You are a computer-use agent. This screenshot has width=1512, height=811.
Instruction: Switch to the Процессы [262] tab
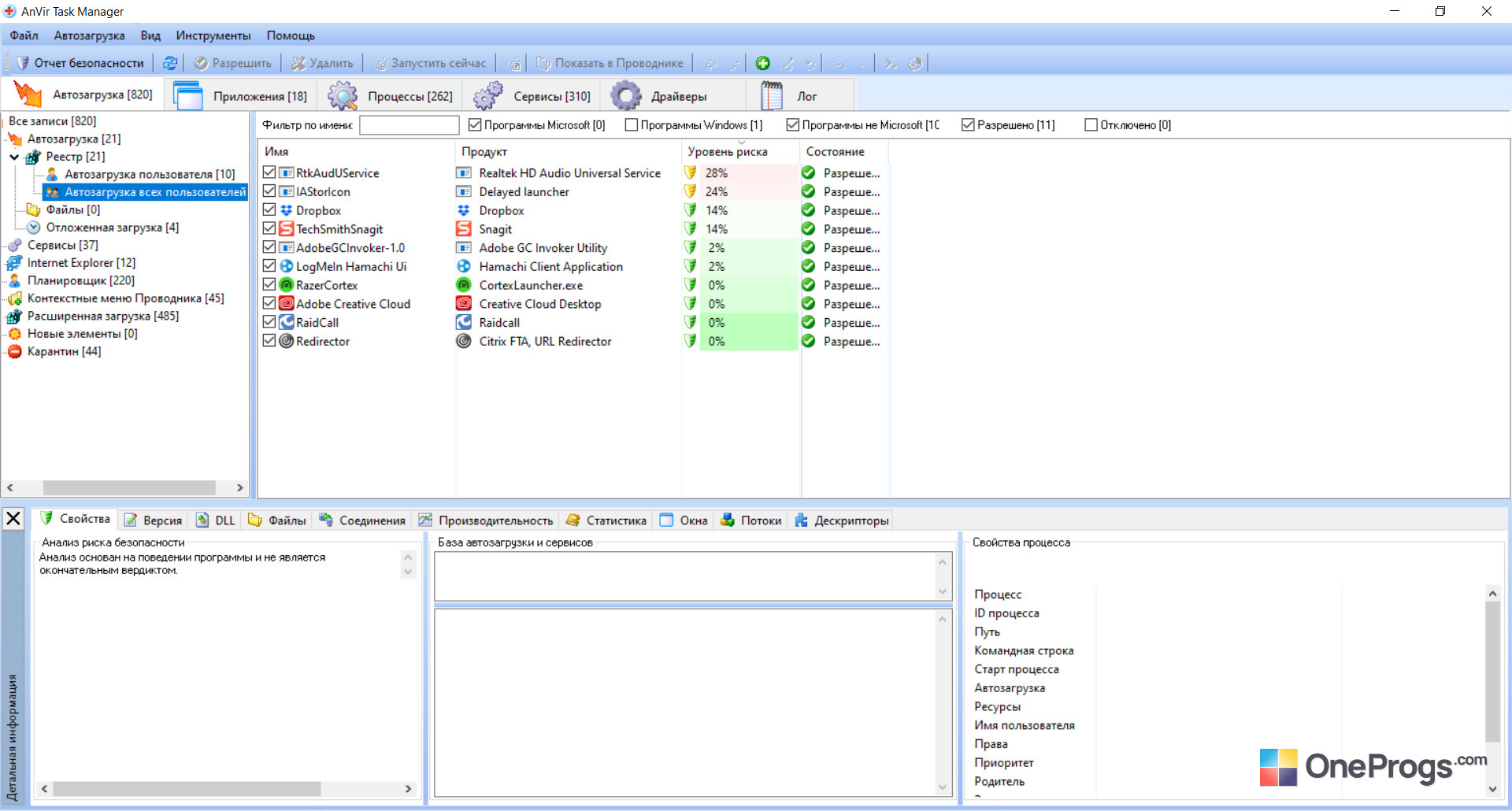tap(391, 96)
